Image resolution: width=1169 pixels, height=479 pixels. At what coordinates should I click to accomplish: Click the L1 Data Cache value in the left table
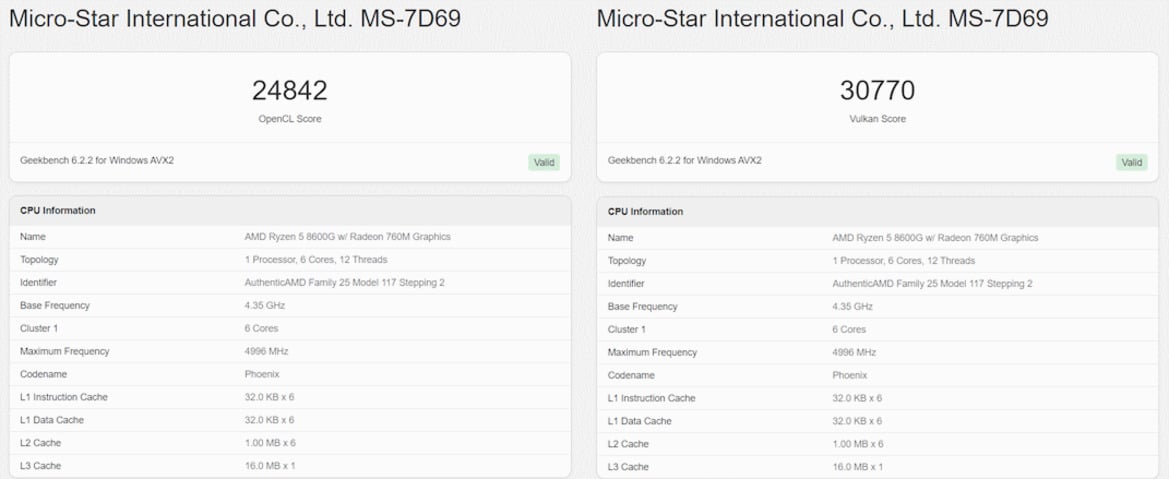tap(269, 419)
